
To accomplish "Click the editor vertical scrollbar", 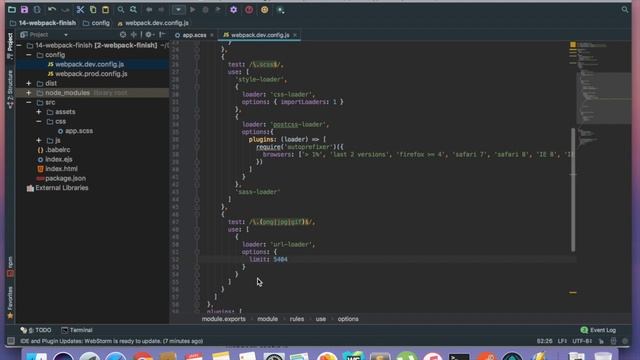I will coord(573,190).
